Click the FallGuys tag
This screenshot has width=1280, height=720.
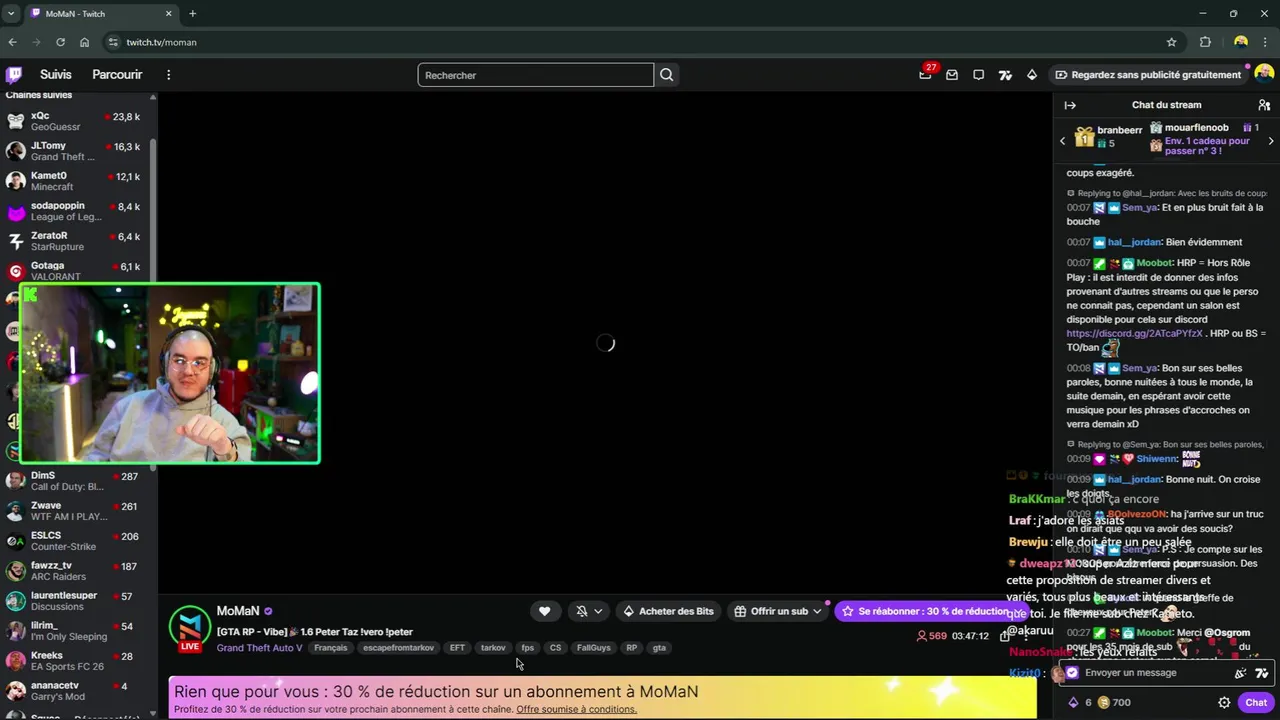(x=593, y=648)
